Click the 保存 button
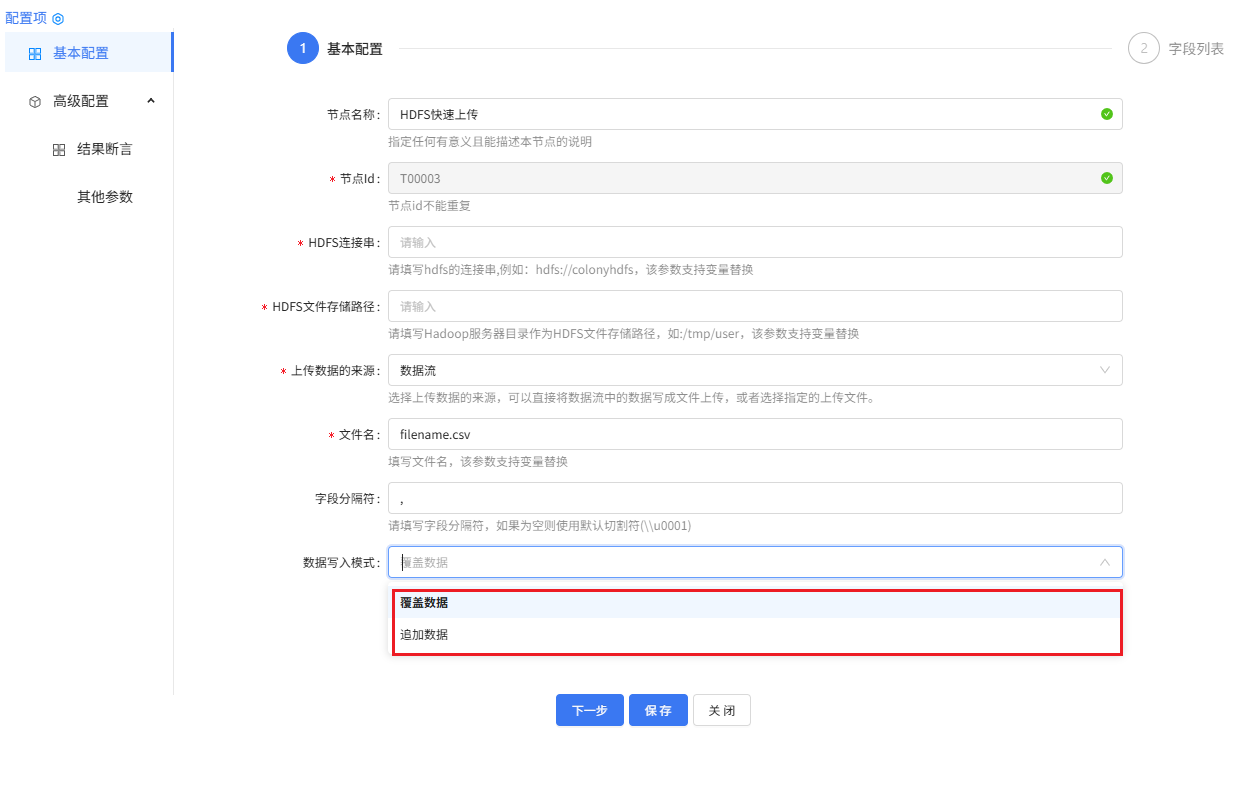Image resolution: width=1250 pixels, height=799 pixels. 658,710
